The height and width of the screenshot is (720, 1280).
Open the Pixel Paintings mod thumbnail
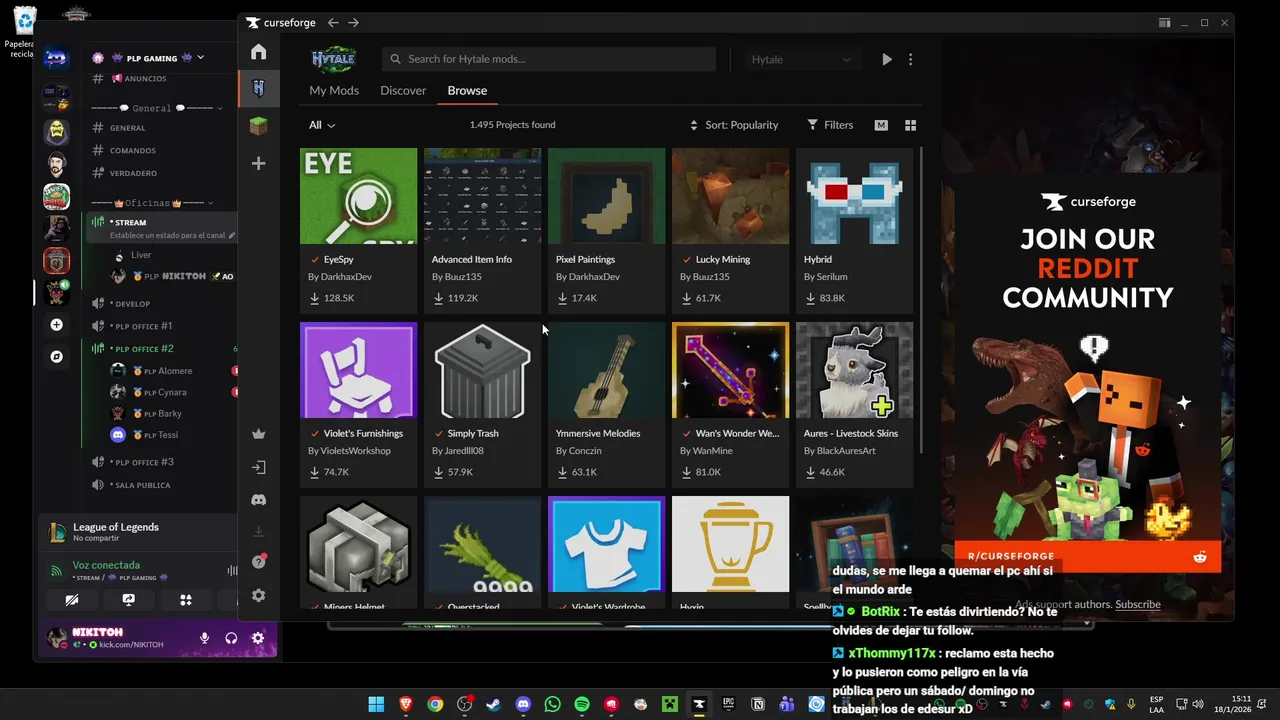pos(606,196)
